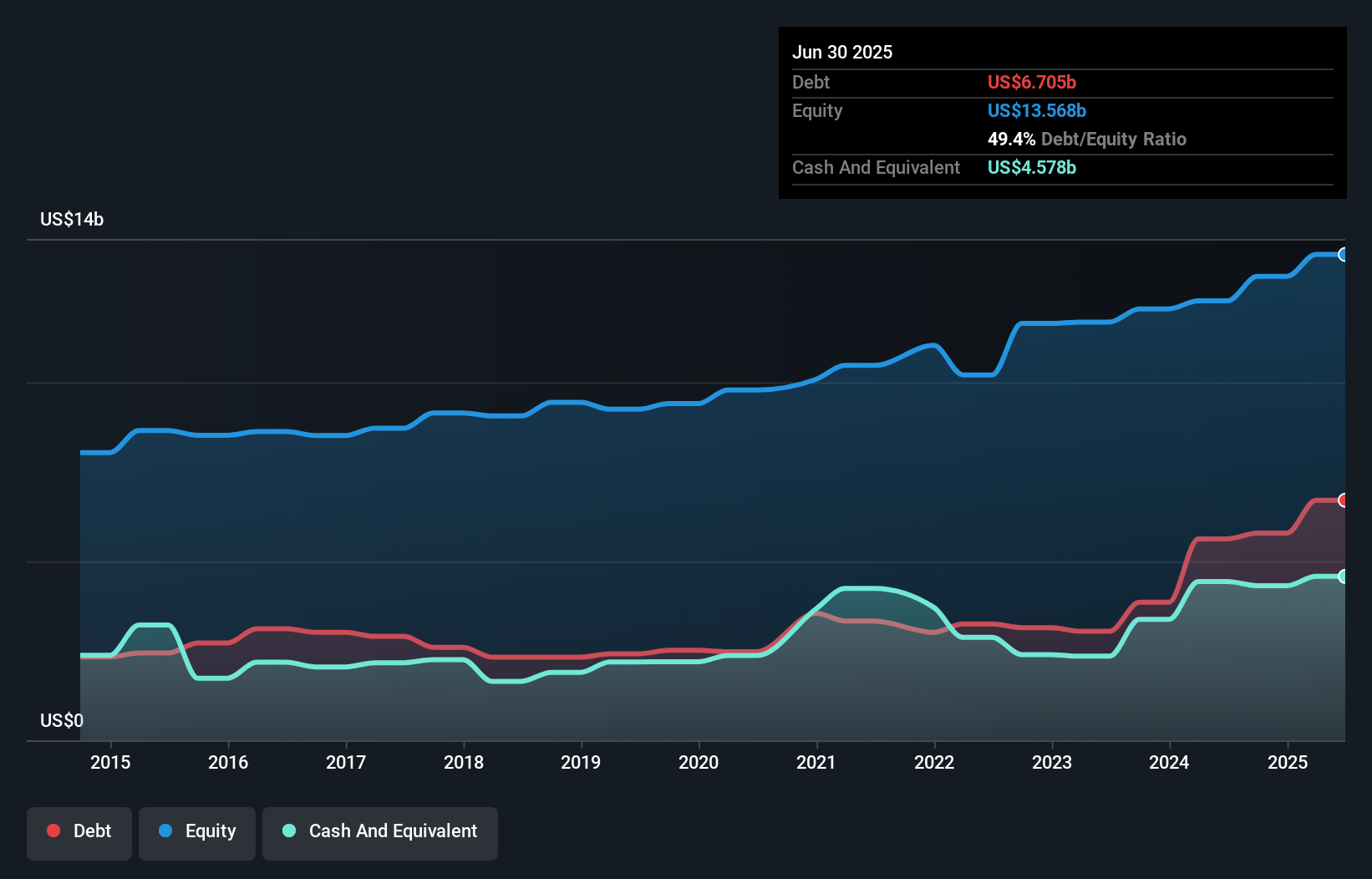Select the blue Equity endpoint marker on the chart
This screenshot has height=879, width=1372.
(x=1343, y=255)
